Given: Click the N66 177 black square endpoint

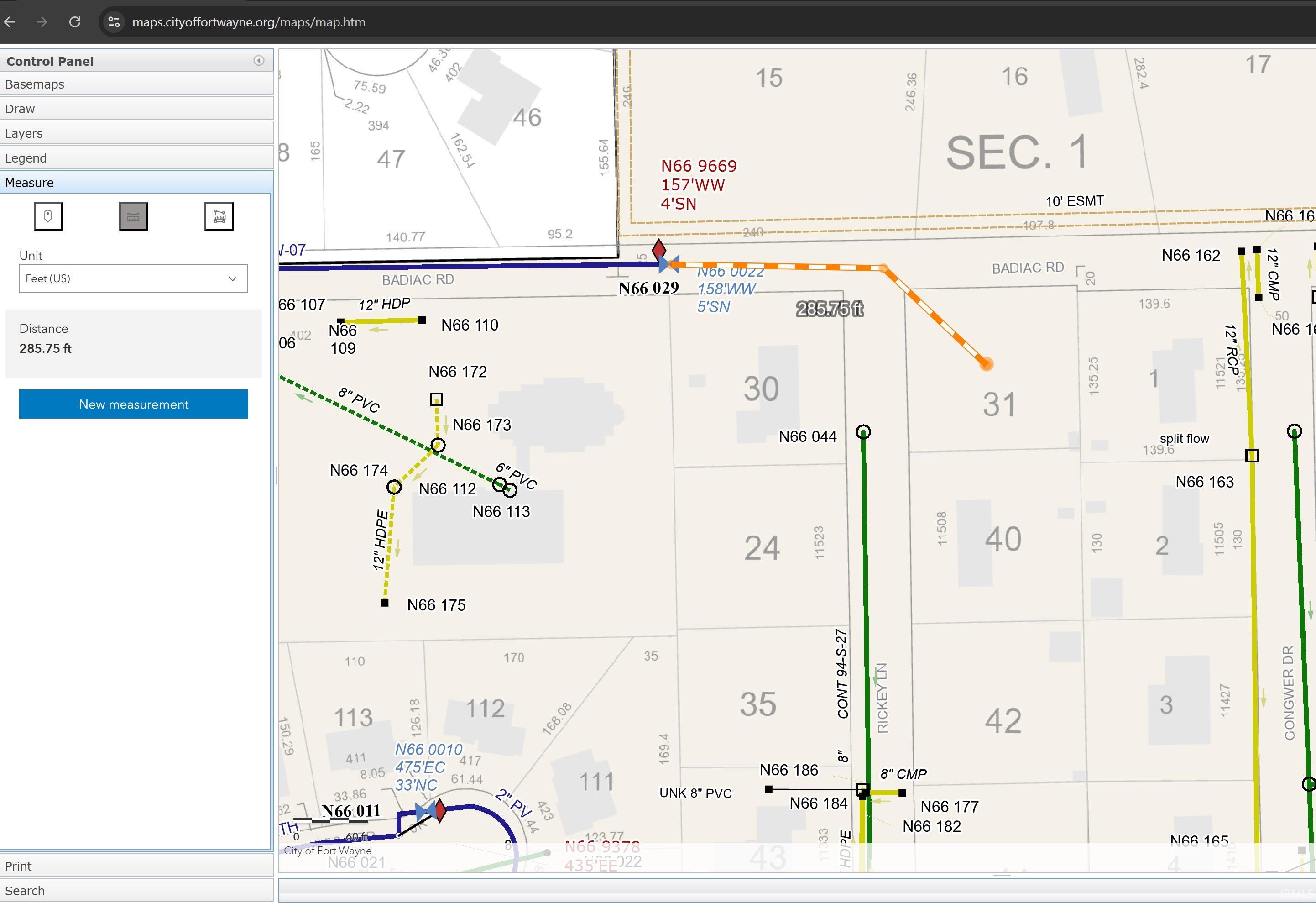Looking at the screenshot, I should tap(902, 793).
